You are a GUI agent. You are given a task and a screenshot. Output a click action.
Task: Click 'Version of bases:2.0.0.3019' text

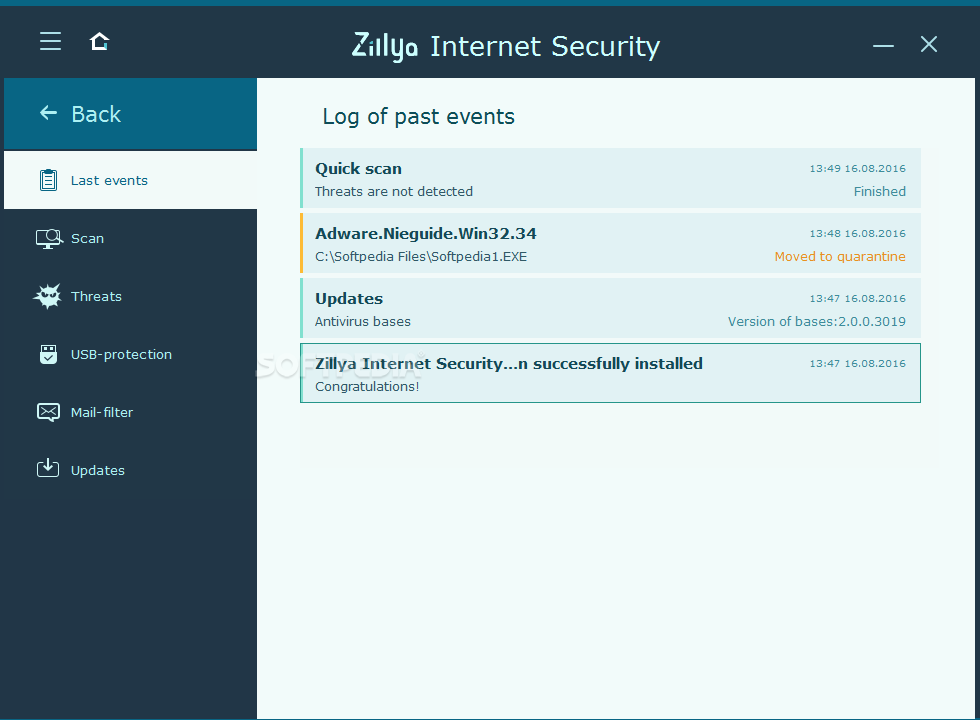point(816,322)
